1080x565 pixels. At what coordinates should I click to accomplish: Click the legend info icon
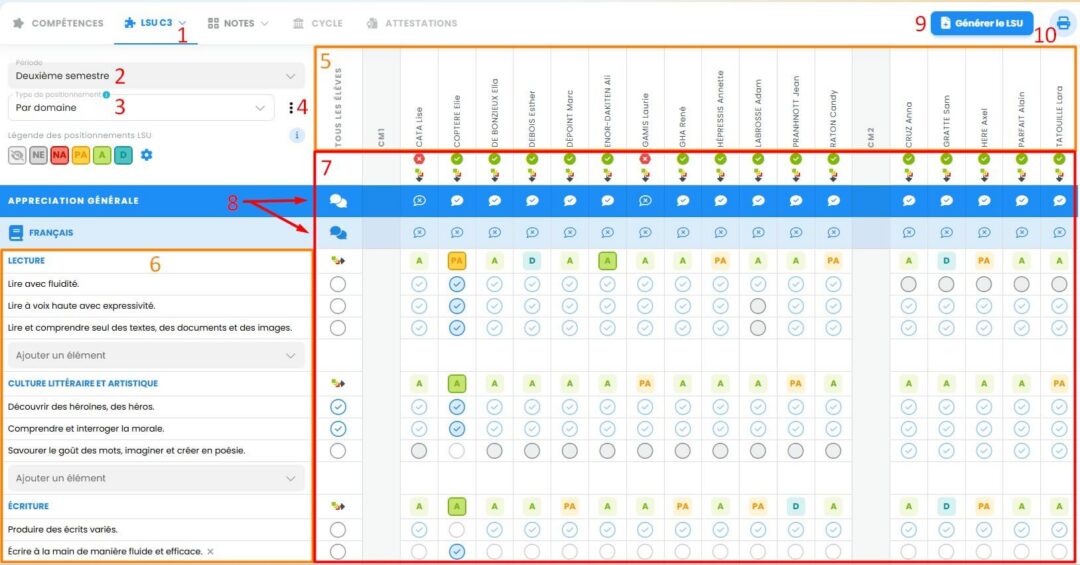296,135
